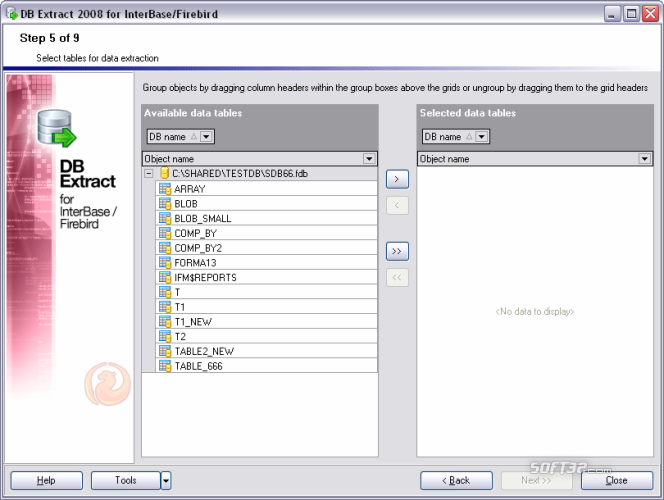Select the BLOB_SMALL table row
The image size is (664, 500).
point(266,218)
